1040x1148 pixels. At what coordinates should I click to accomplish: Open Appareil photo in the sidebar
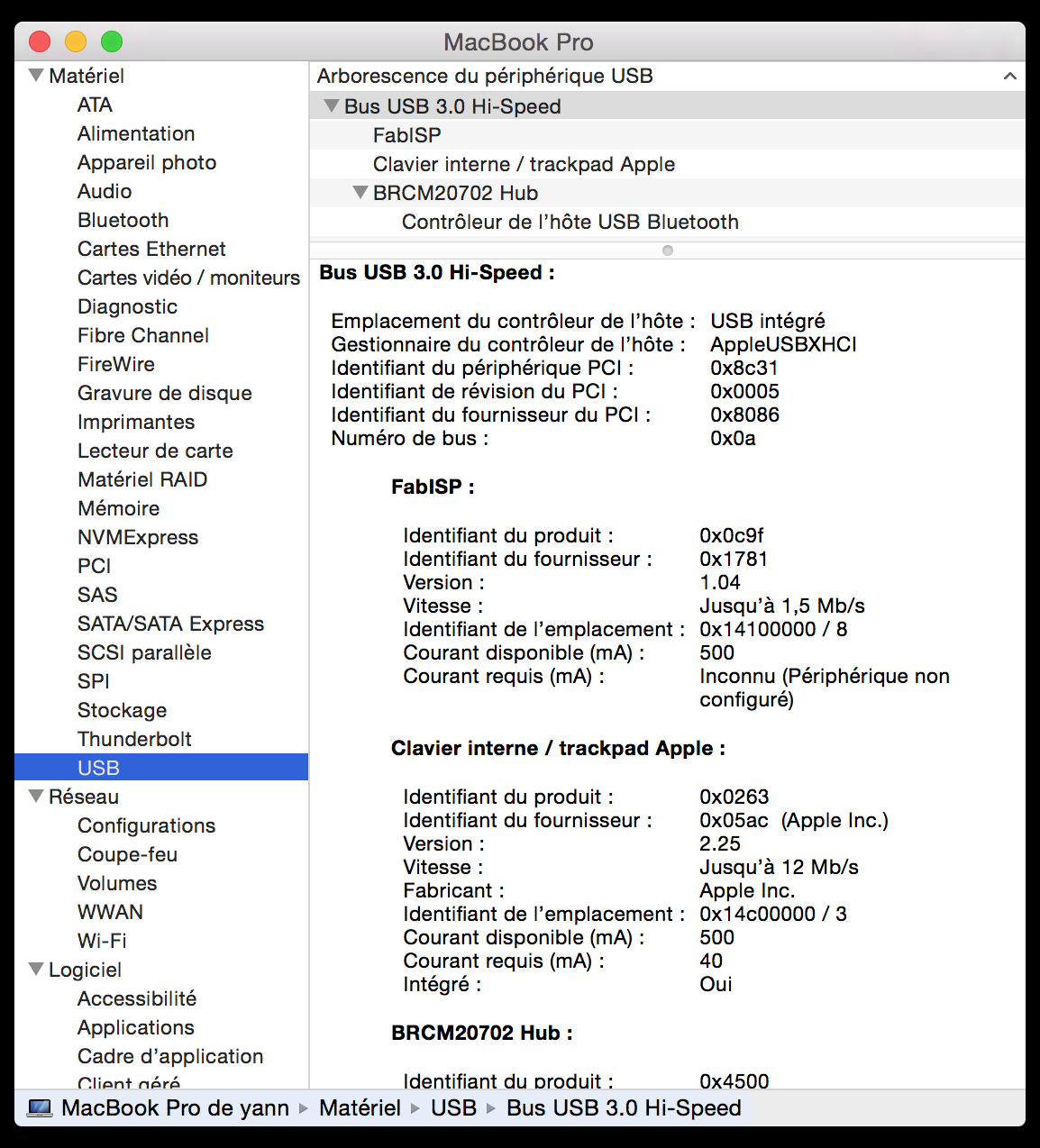click(x=147, y=162)
